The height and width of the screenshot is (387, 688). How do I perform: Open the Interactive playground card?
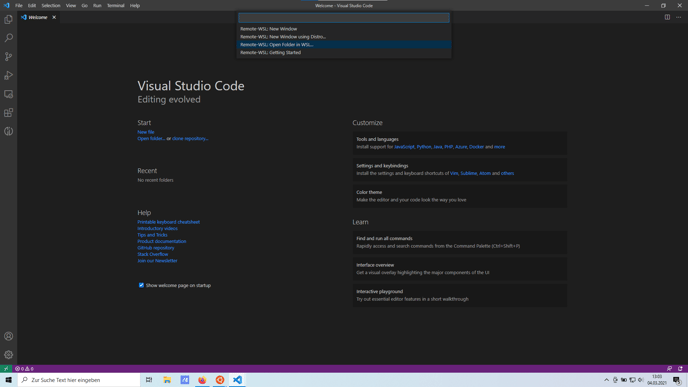459,295
